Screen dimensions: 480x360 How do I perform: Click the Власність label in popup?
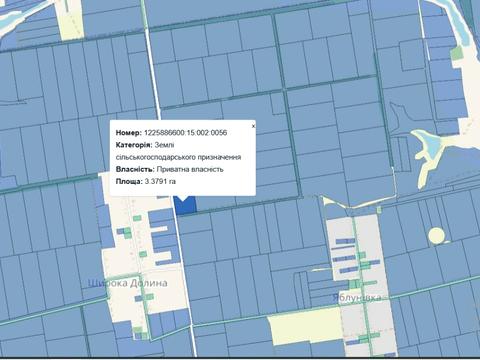click(x=135, y=169)
